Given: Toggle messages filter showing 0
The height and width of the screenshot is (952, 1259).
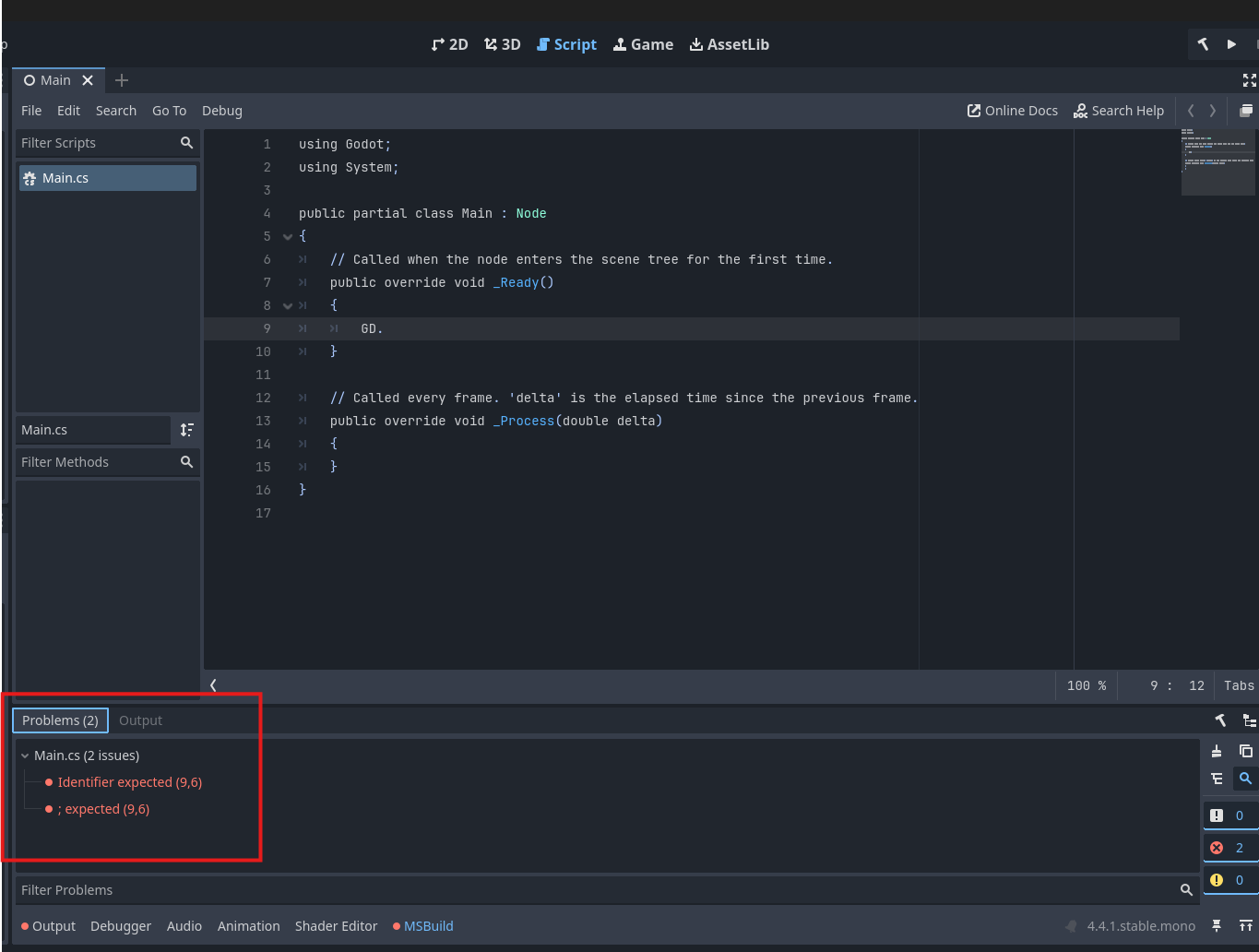Looking at the screenshot, I should [x=1230, y=815].
